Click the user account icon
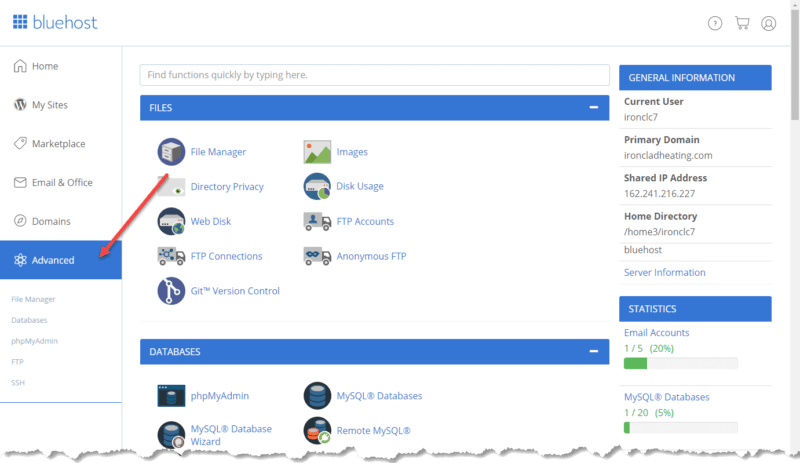 (768, 23)
